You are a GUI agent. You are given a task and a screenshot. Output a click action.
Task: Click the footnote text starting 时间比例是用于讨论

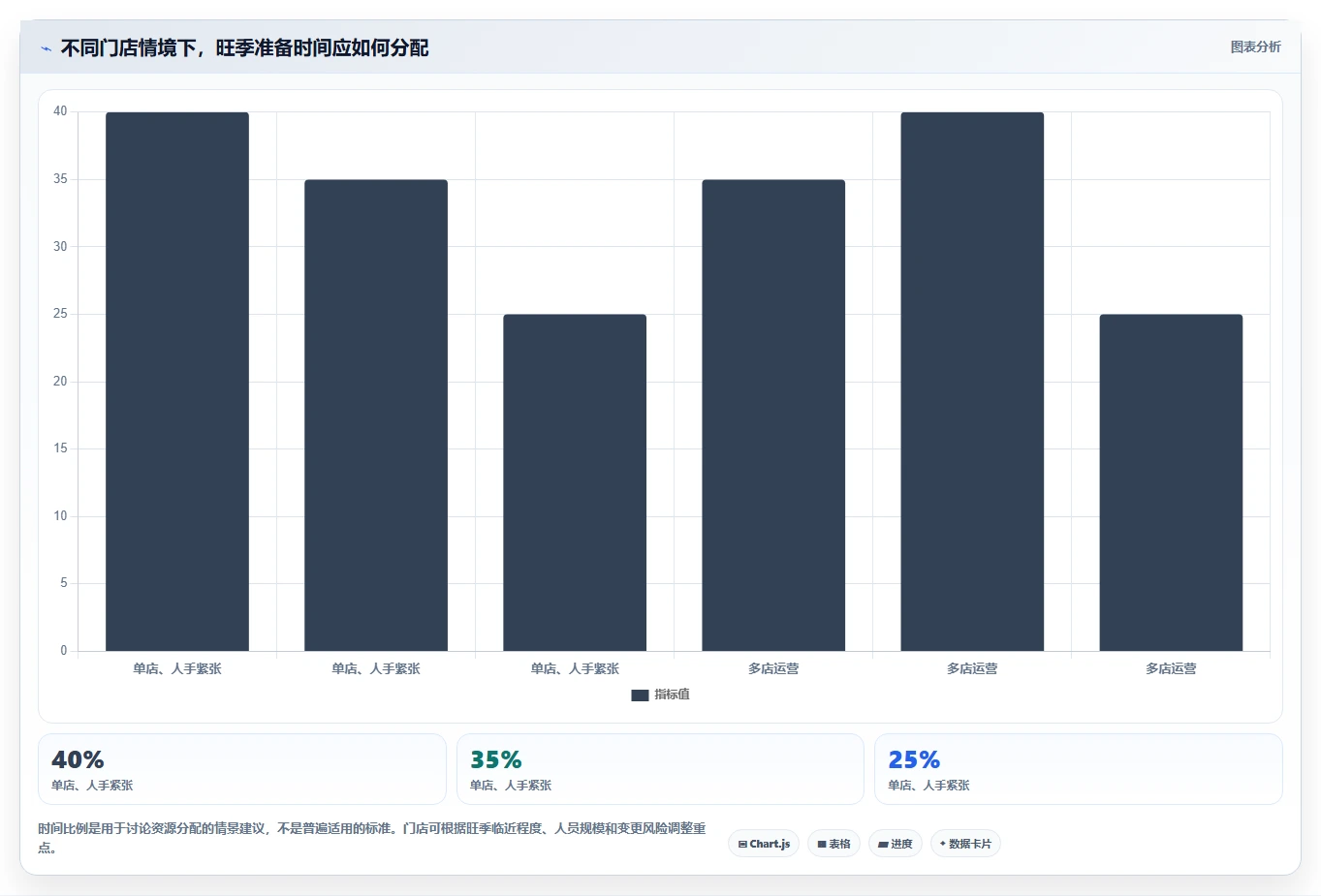coord(372,838)
